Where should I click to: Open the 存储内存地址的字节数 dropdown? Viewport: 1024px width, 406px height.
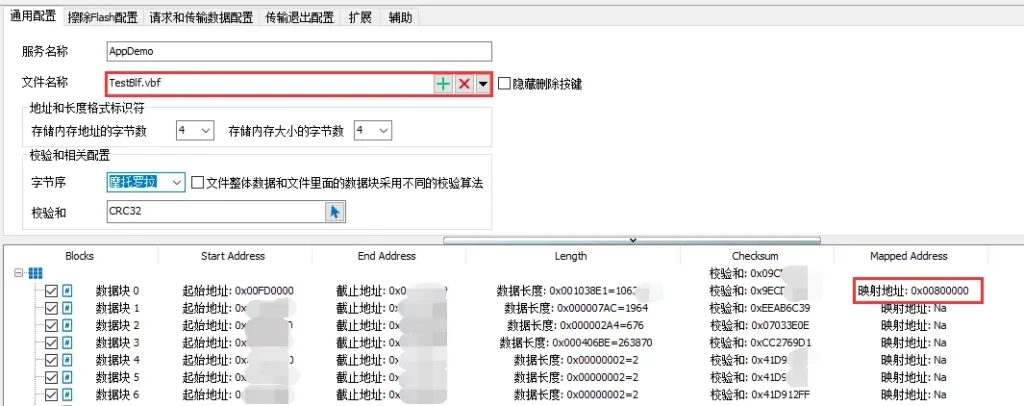click(195, 131)
